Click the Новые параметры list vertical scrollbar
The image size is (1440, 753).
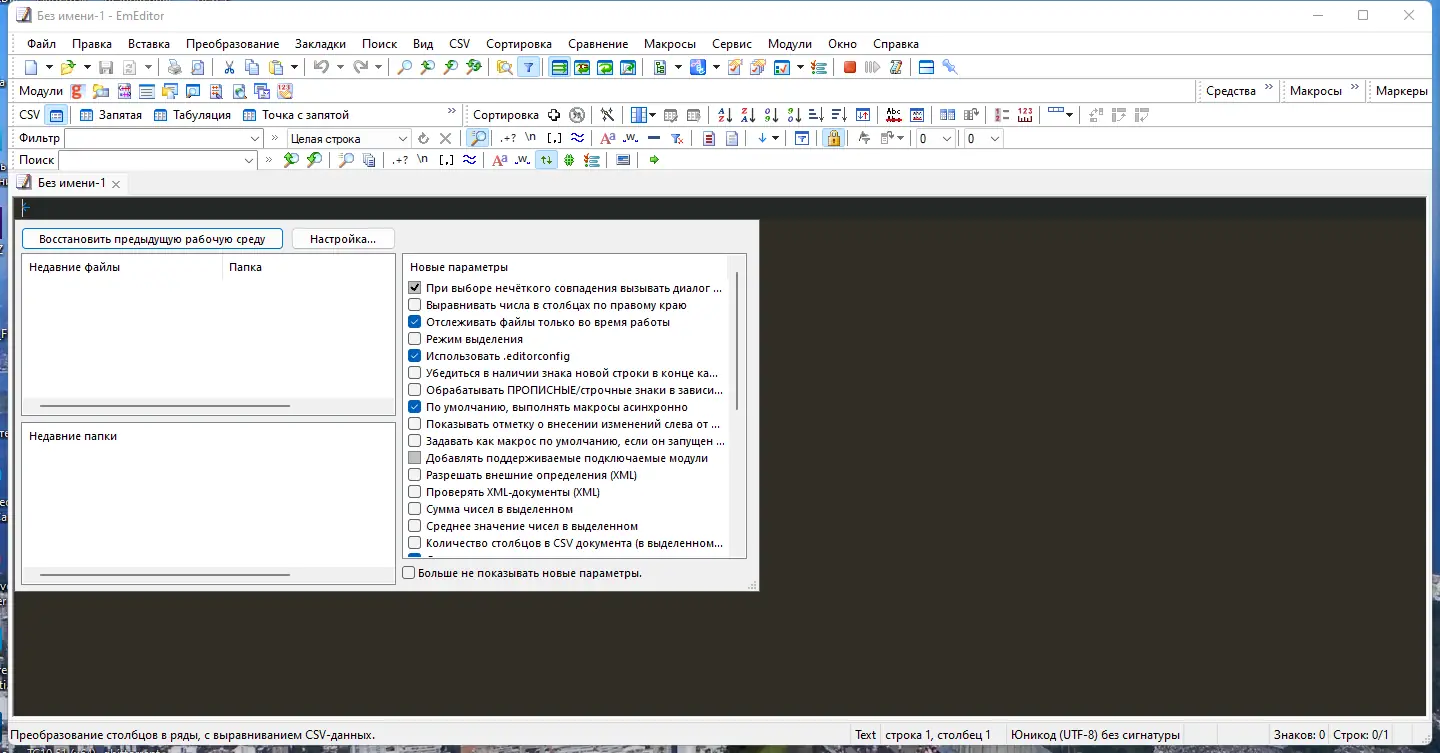tap(737, 340)
